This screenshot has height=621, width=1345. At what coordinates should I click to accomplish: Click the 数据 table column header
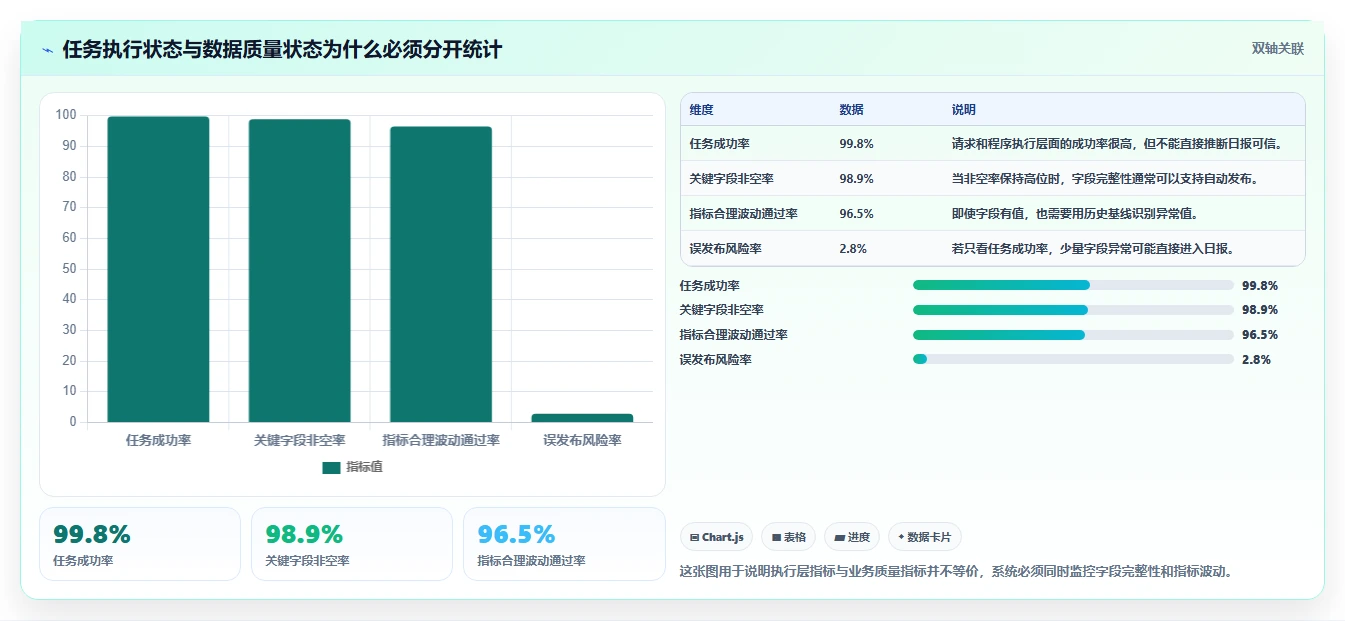pos(852,110)
